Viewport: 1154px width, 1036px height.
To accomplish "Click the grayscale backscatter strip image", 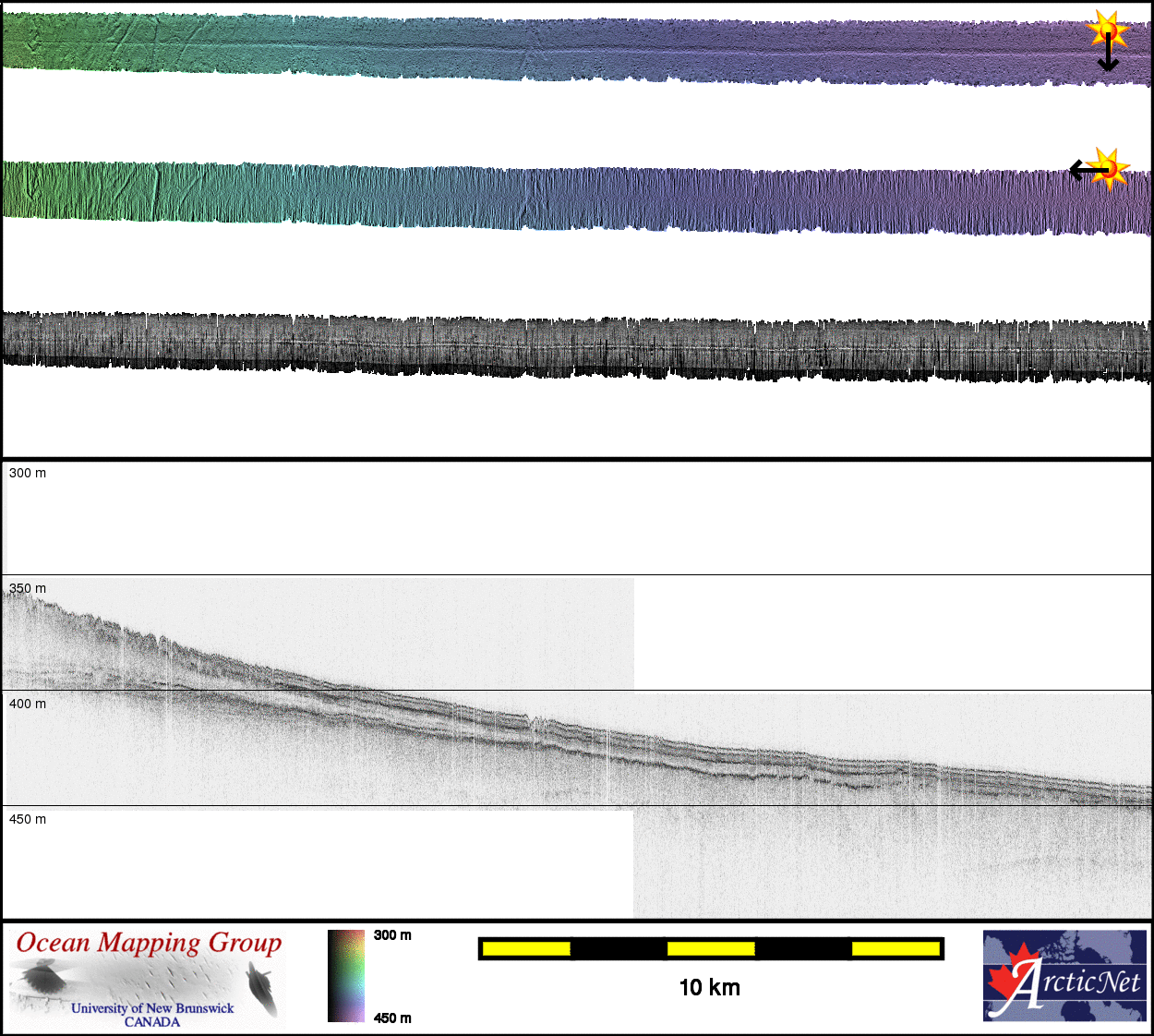I will pyautogui.click(x=577, y=346).
